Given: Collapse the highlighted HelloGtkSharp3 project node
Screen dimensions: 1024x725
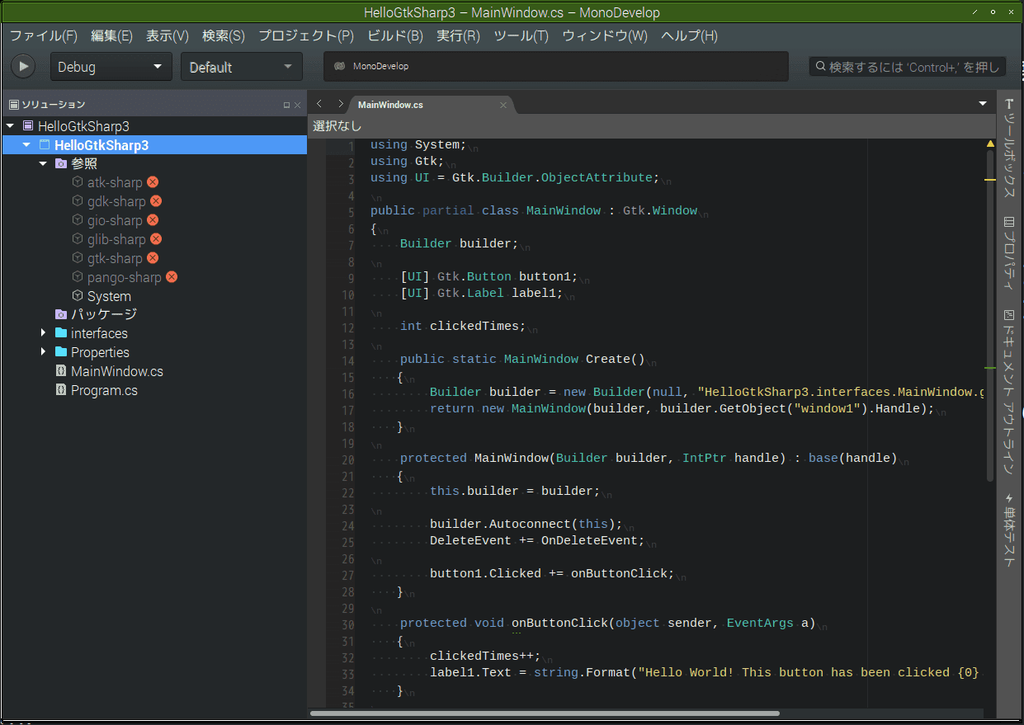Looking at the screenshot, I should (27, 144).
